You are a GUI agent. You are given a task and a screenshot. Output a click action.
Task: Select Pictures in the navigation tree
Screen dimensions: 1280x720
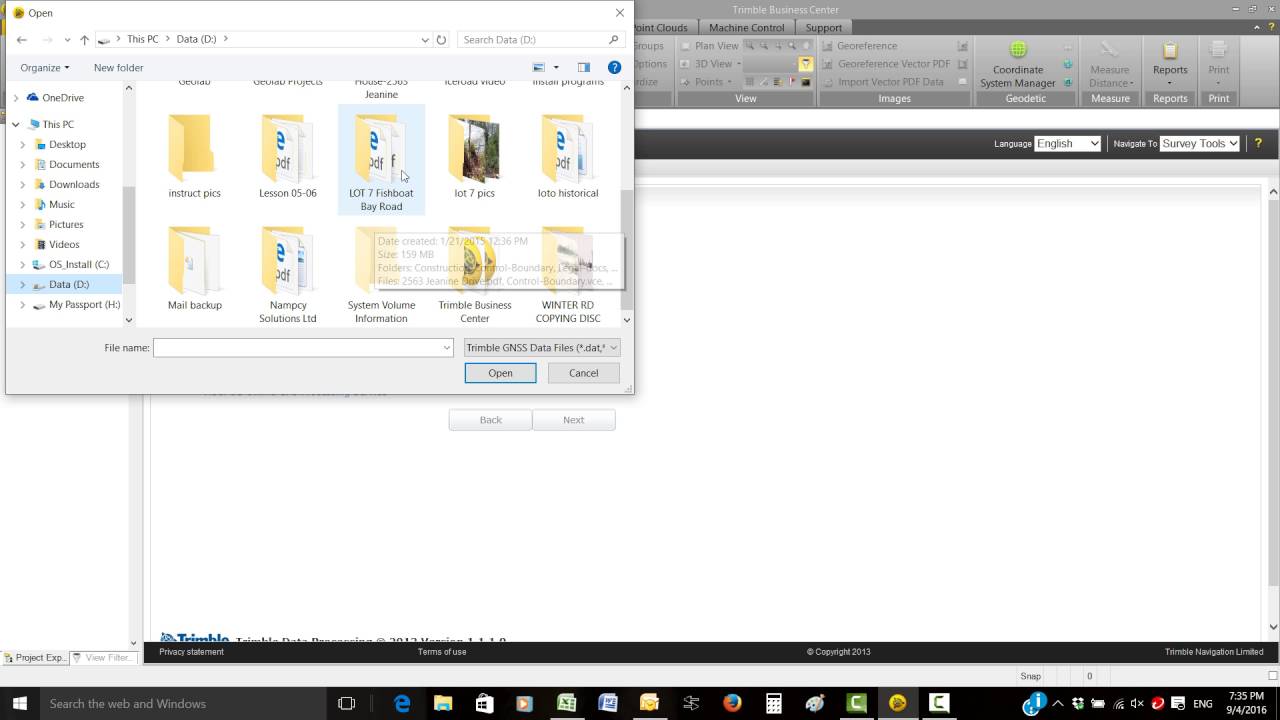tap(66, 224)
